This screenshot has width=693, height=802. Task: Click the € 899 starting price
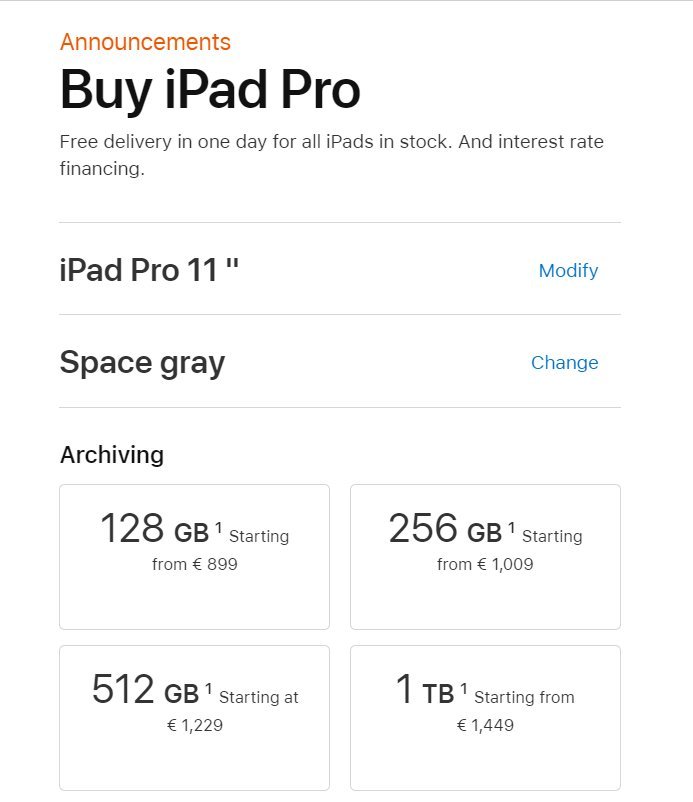coord(214,564)
